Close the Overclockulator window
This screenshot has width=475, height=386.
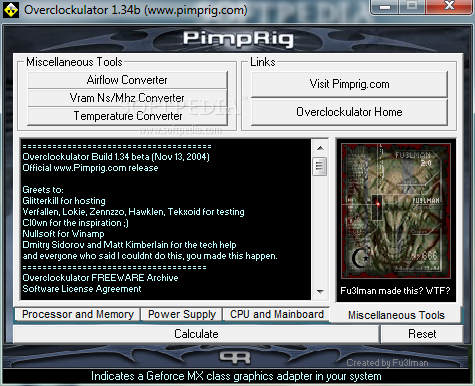449,6
